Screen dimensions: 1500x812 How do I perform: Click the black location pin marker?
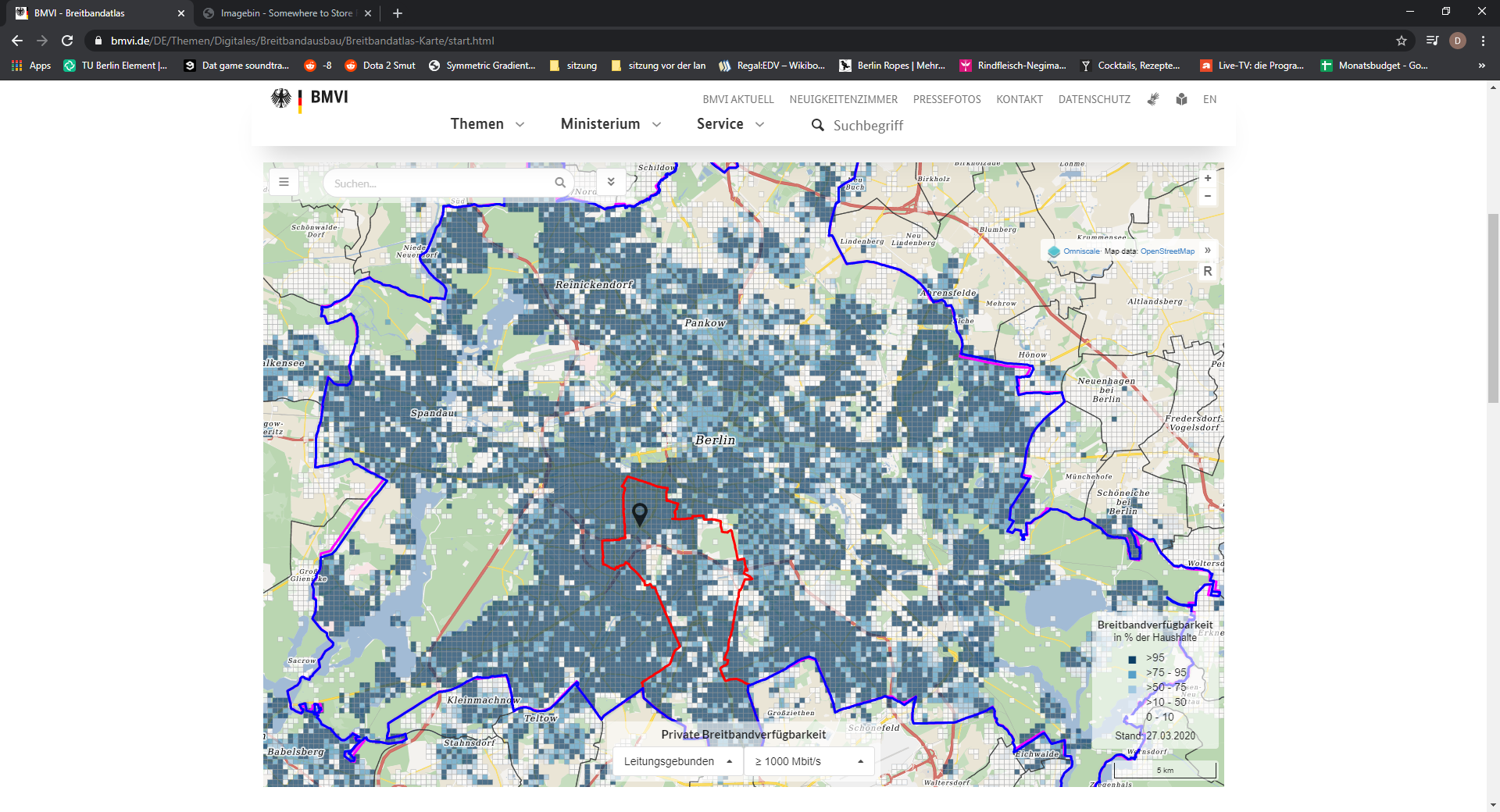coord(640,515)
